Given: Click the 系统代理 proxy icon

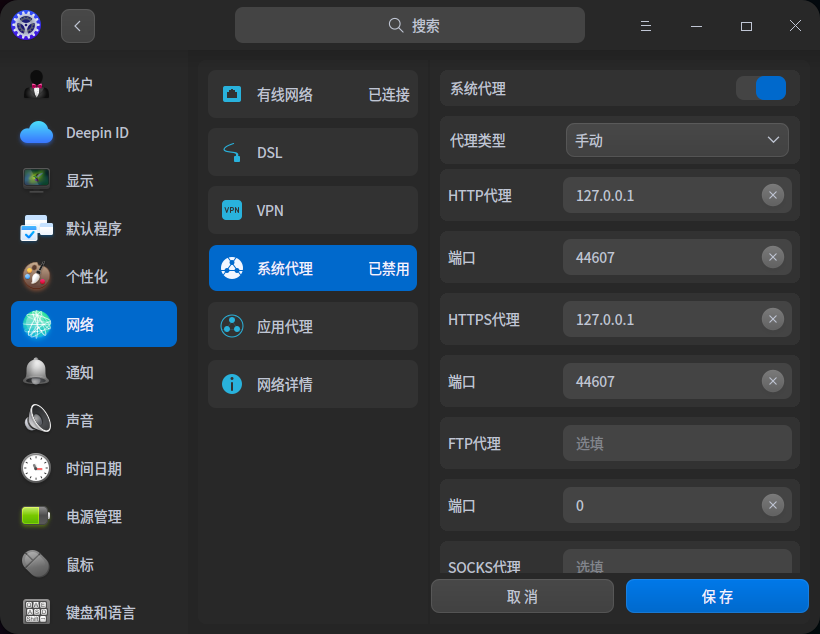Looking at the screenshot, I should point(232,268).
